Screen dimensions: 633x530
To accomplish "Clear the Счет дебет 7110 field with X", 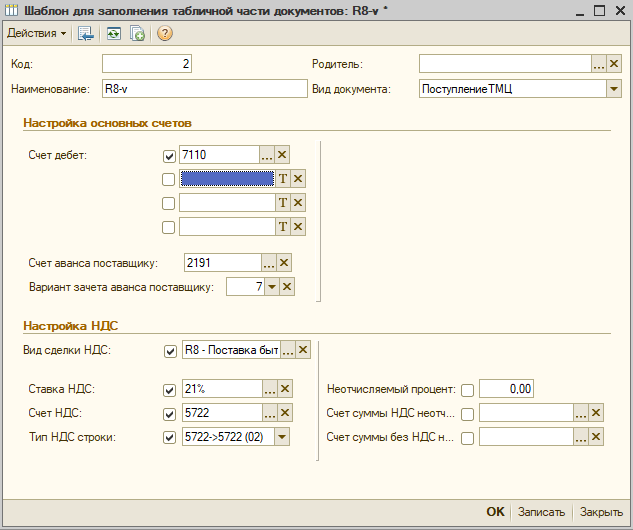I will 282,155.
